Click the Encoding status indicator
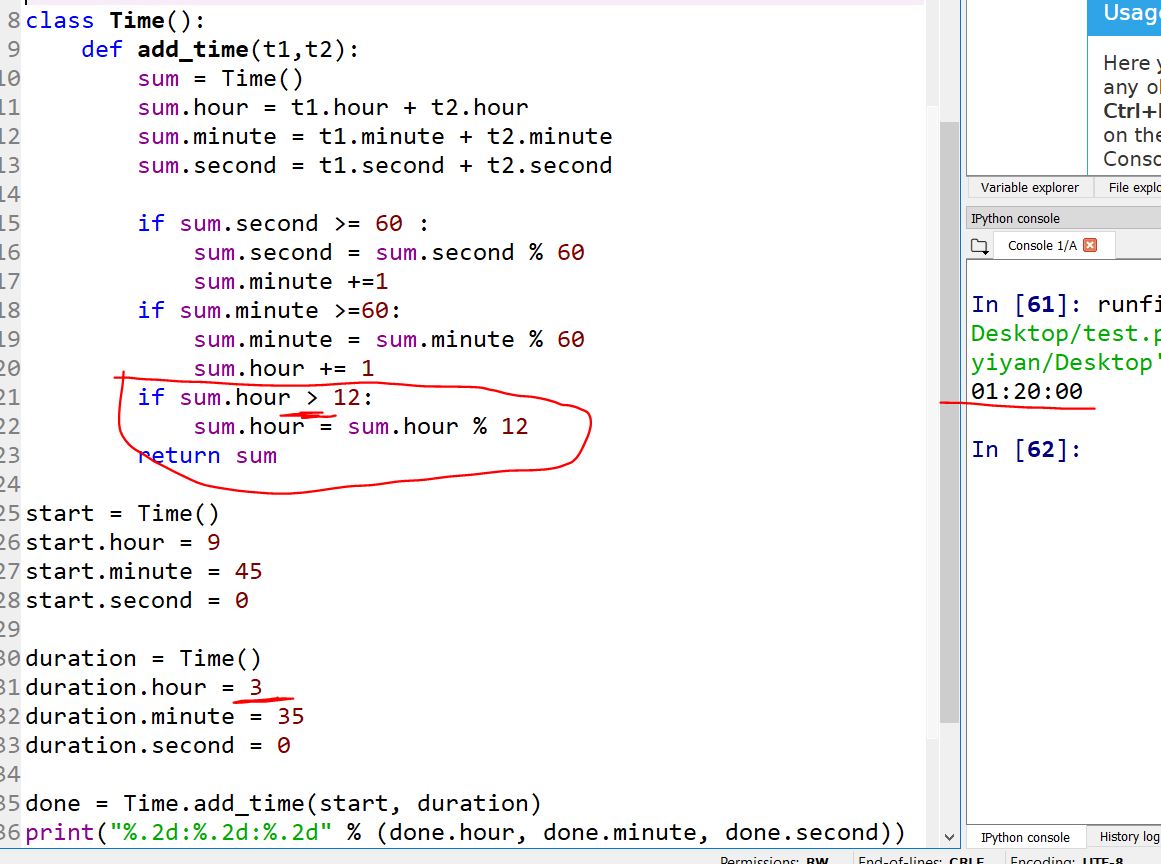 1066,860
